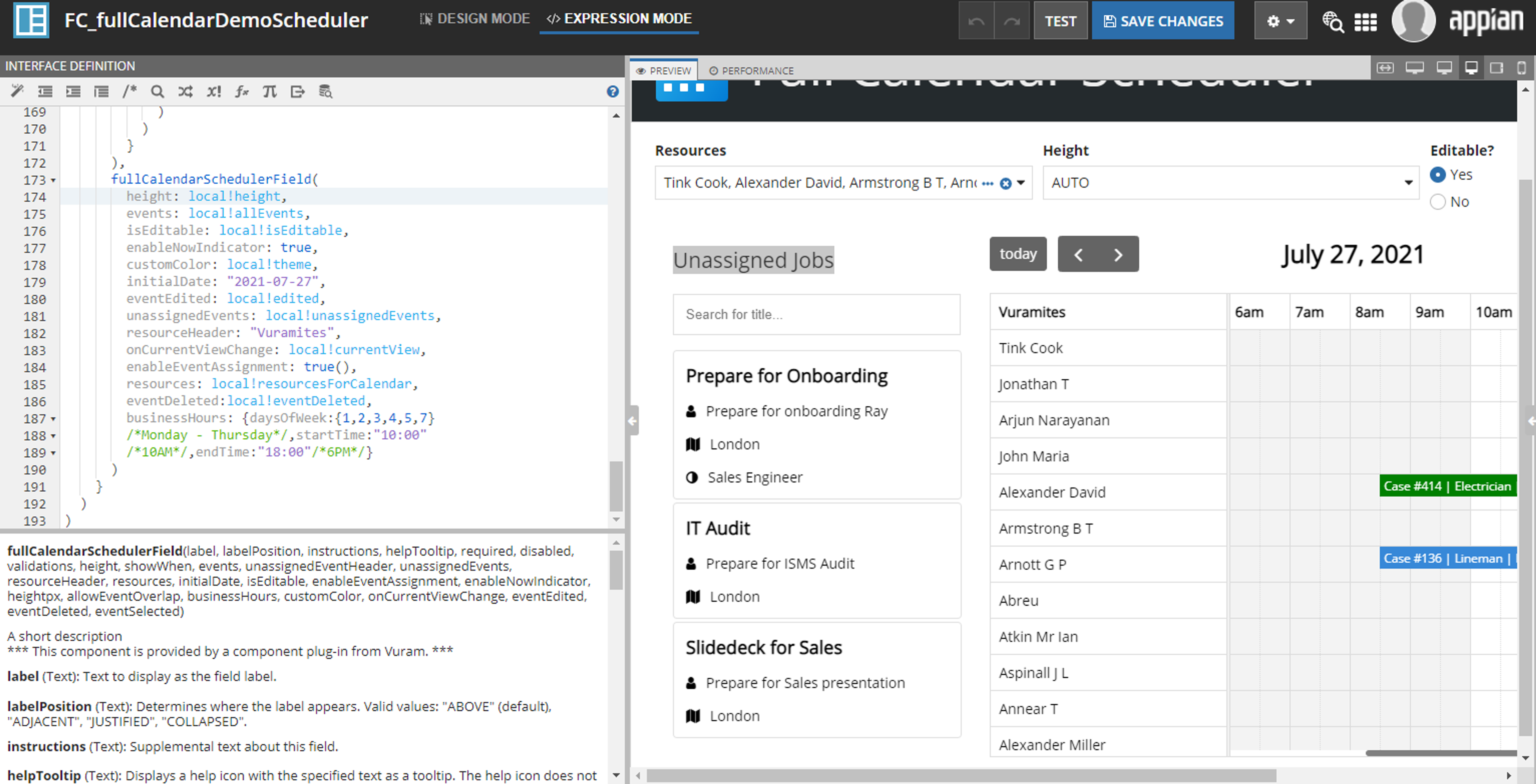This screenshot has height=784, width=1536.
Task: Click the interface object icon beside title
Action: coord(31,20)
